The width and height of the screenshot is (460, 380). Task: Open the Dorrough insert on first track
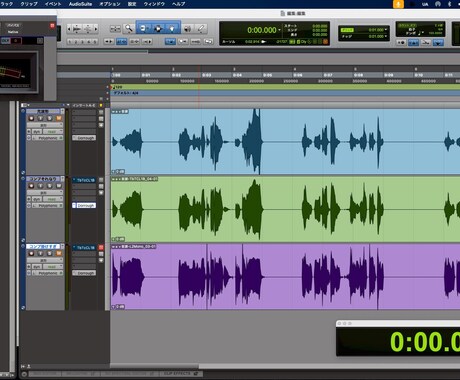tap(84, 138)
